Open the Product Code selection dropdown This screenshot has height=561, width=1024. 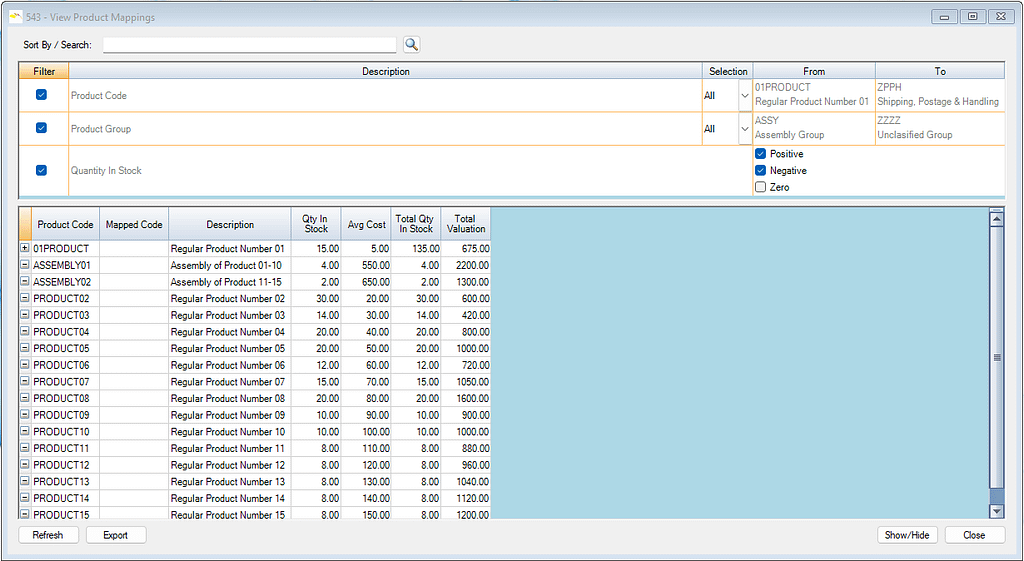point(744,96)
